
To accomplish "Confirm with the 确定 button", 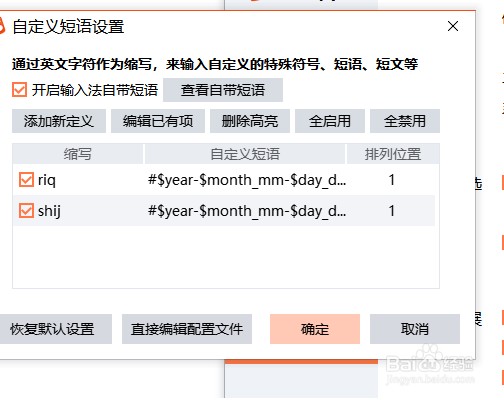I will [315, 329].
